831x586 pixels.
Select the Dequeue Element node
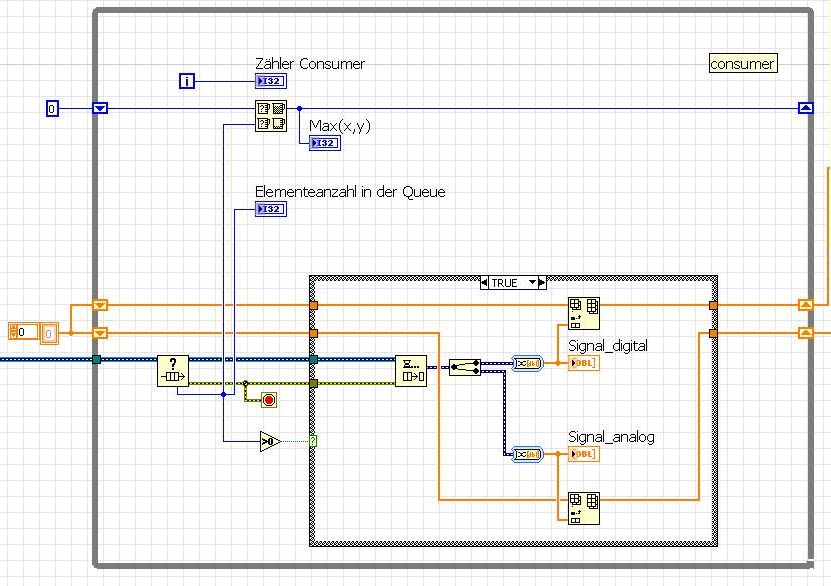click(x=411, y=370)
